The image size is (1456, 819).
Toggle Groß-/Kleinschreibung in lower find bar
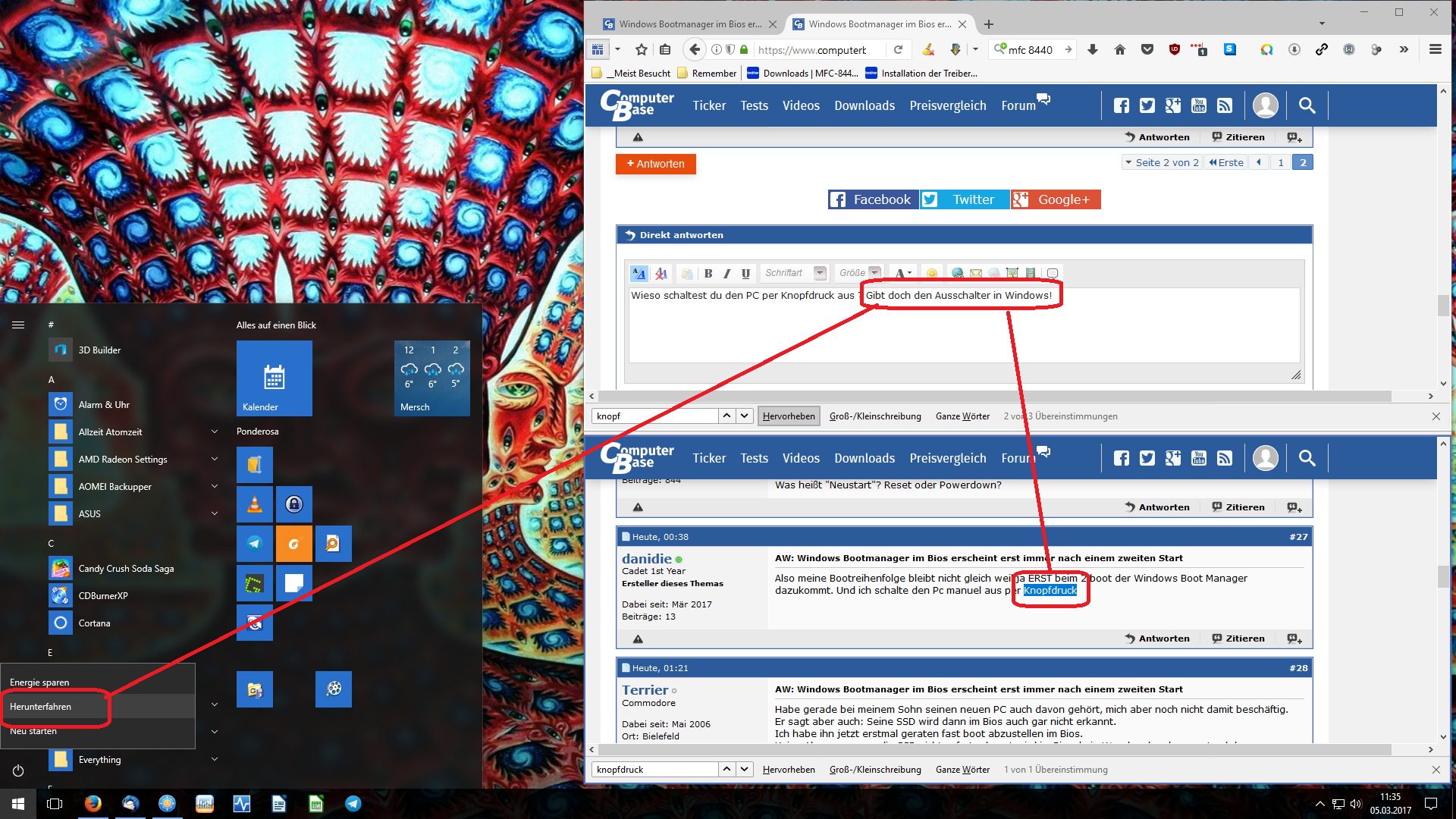pos(875,770)
